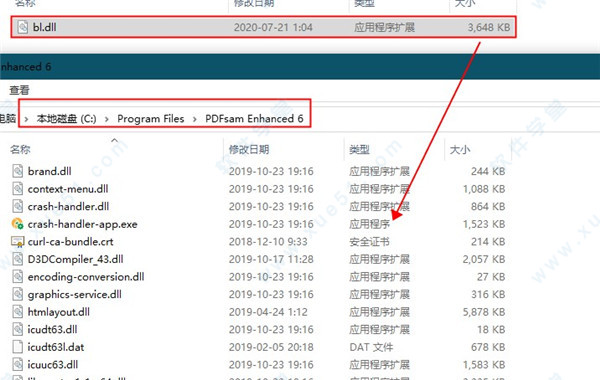Select the icudt63l.dat file icon
This screenshot has width=600, height=380.
point(18,347)
